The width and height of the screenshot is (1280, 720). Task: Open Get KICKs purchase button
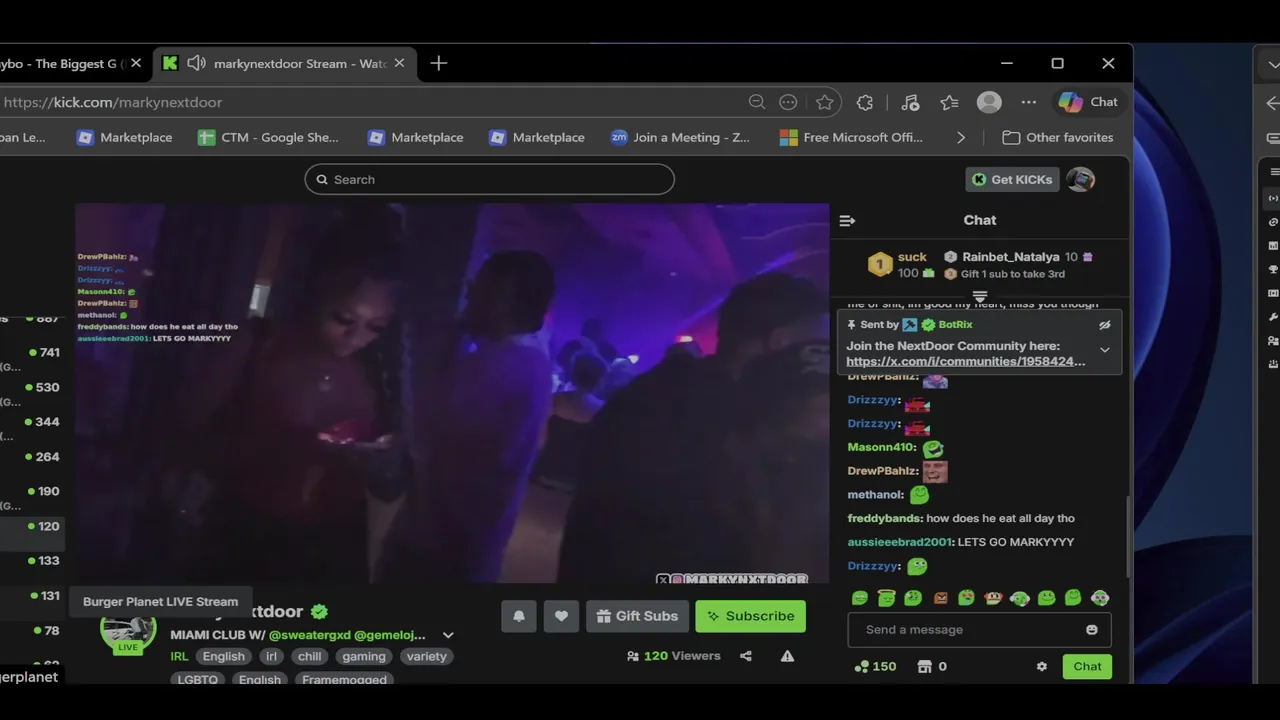click(x=1012, y=179)
